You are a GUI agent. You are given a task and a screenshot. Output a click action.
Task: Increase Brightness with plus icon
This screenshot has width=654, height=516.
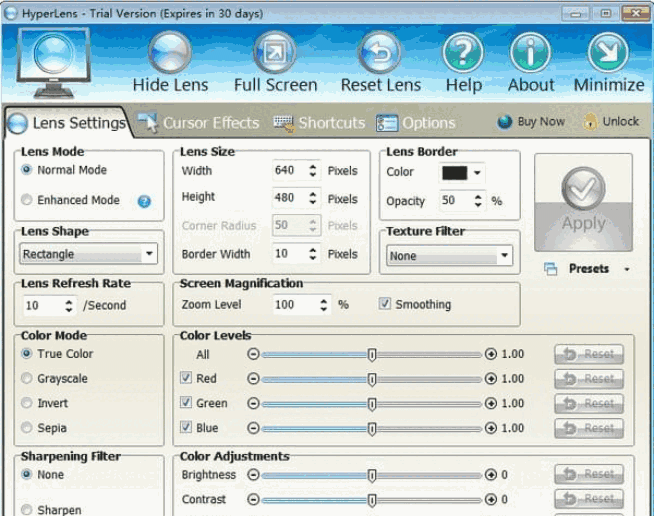point(491,475)
